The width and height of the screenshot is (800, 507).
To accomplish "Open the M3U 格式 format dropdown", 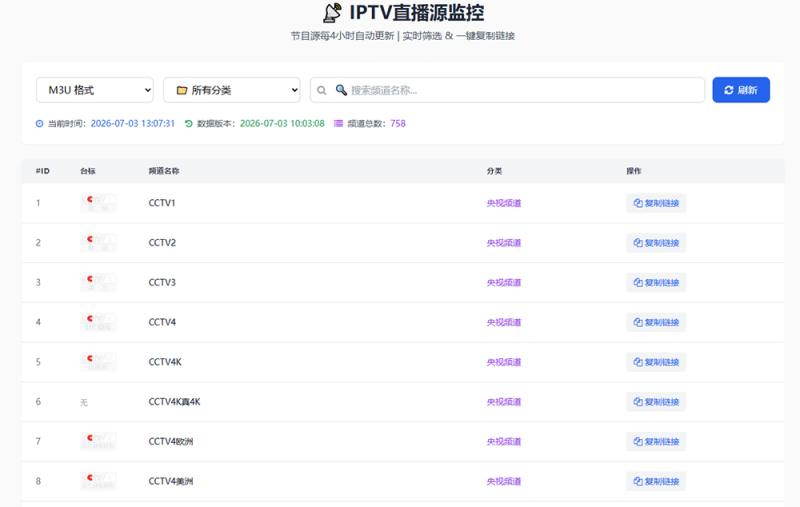I will point(95,90).
